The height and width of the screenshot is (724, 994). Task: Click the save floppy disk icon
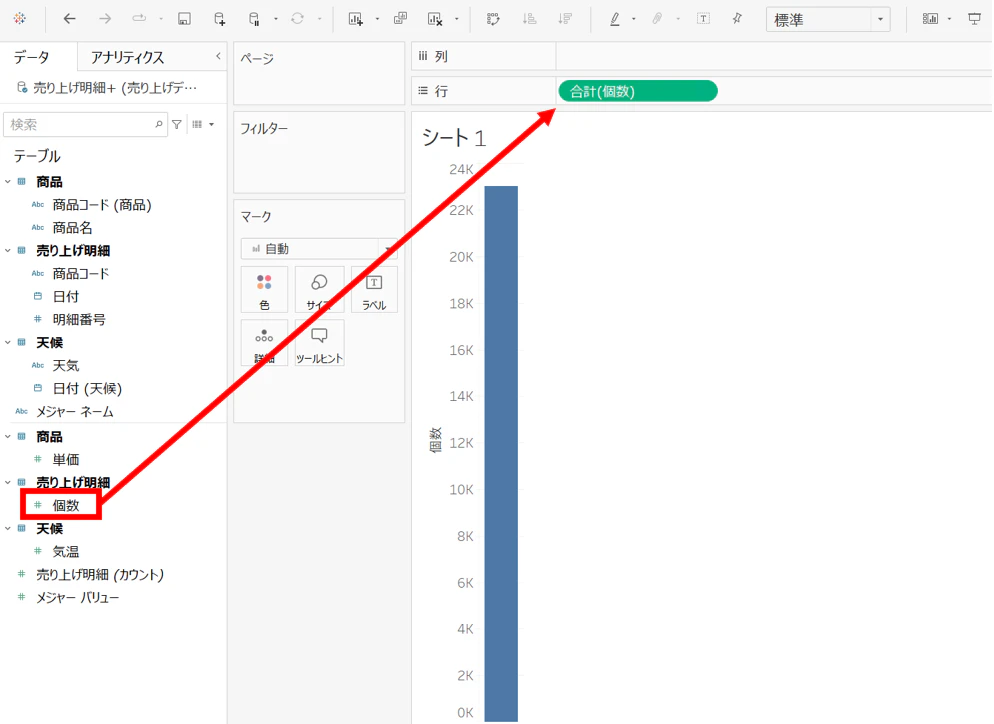coord(184,19)
